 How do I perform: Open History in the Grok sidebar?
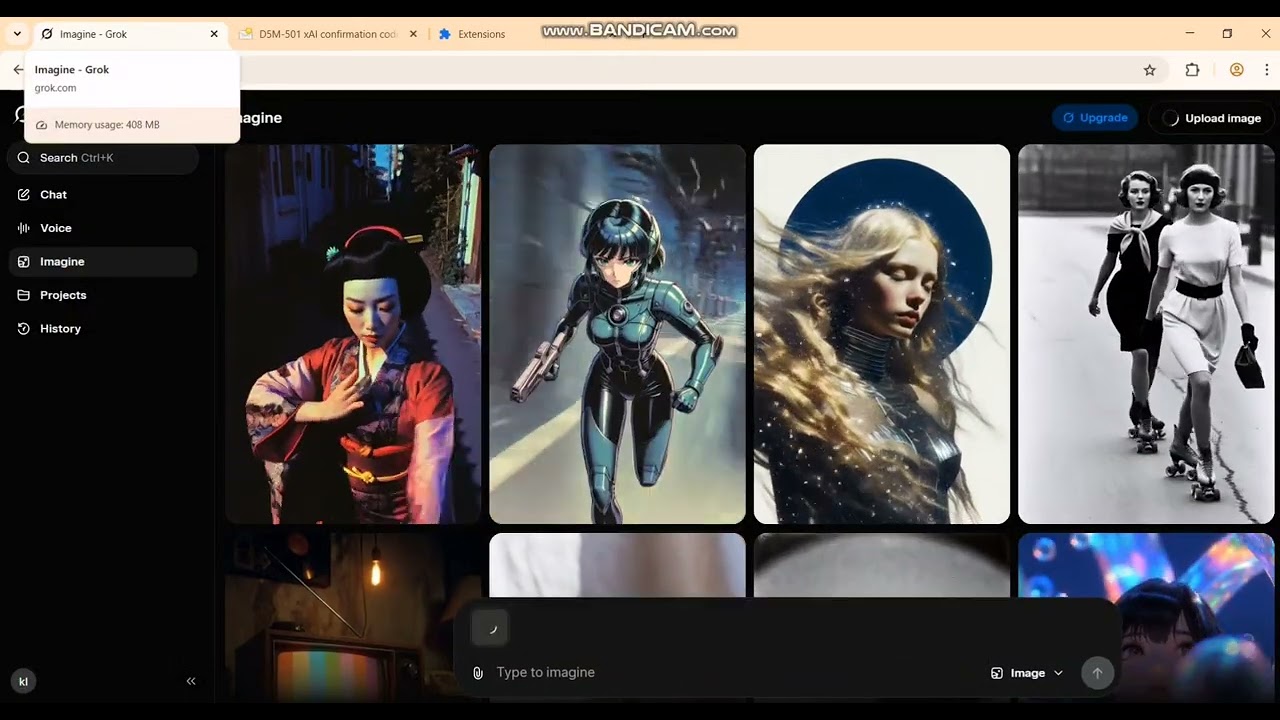[x=104, y=329]
